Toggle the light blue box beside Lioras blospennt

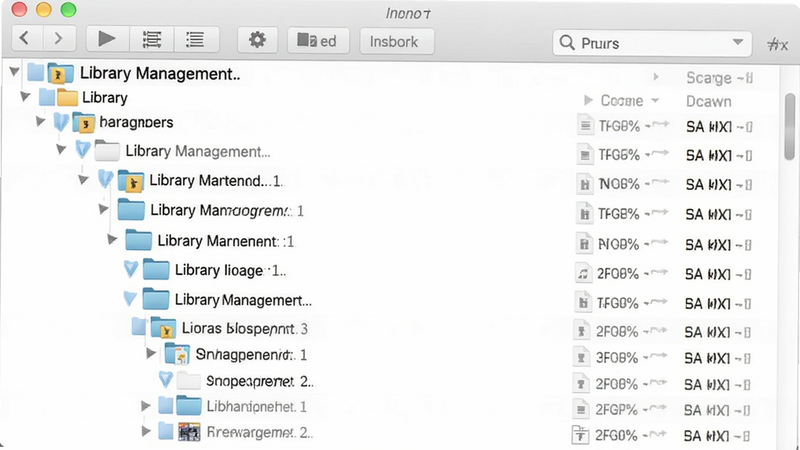tap(139, 326)
